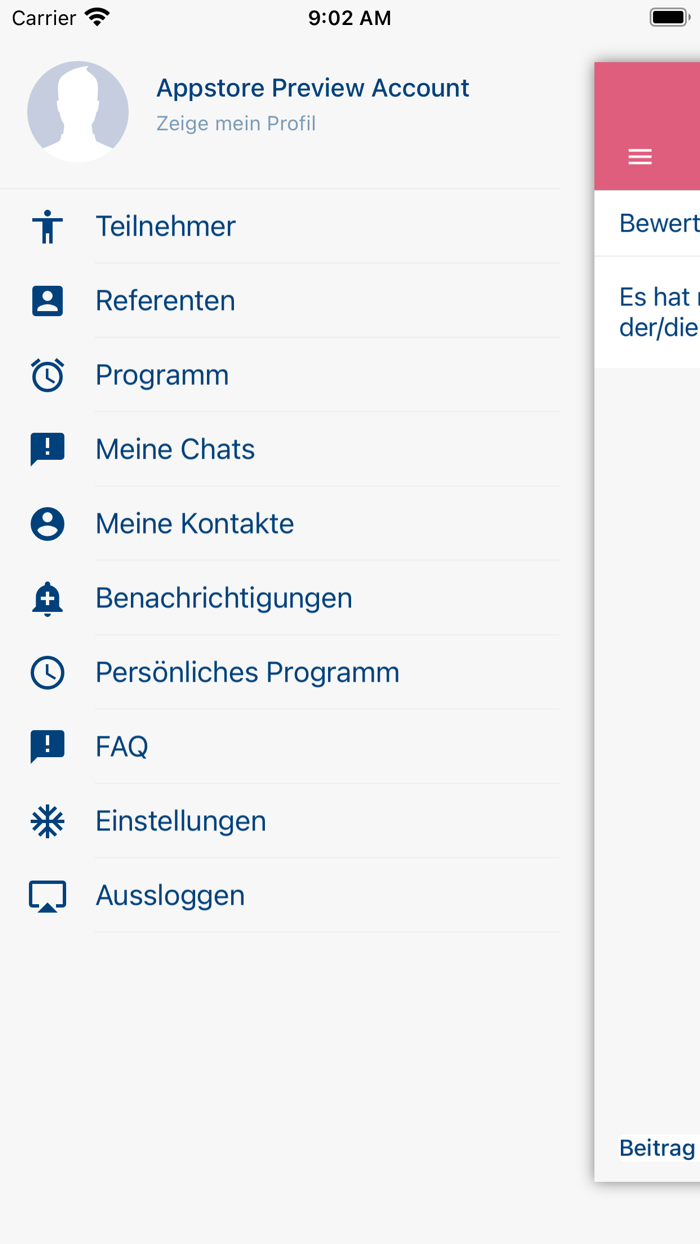Tap the Appstore Preview Account name
Viewport: 700px width, 1244px height.
(x=312, y=88)
